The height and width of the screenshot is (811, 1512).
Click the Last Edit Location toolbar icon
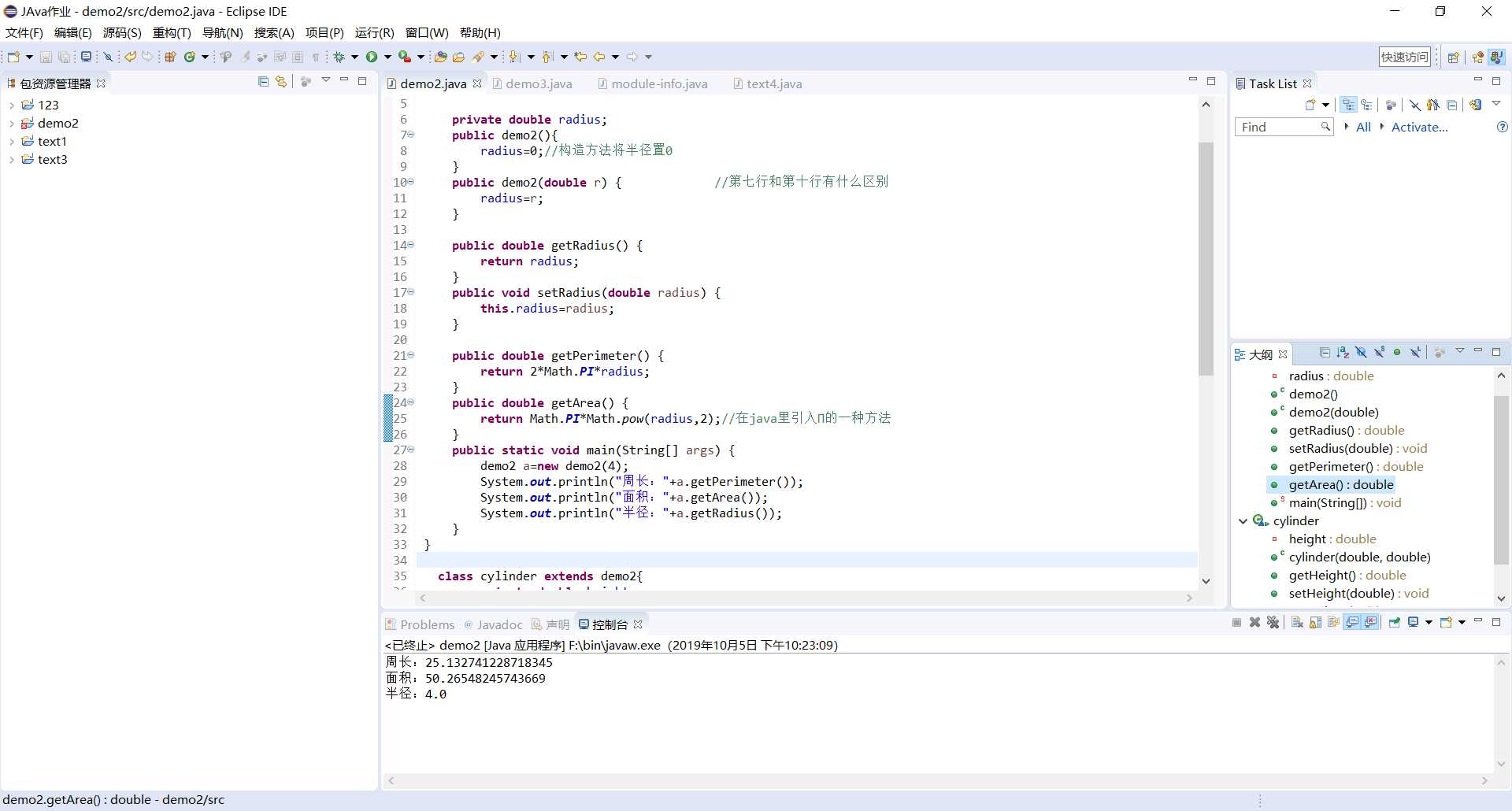pyautogui.click(x=580, y=57)
